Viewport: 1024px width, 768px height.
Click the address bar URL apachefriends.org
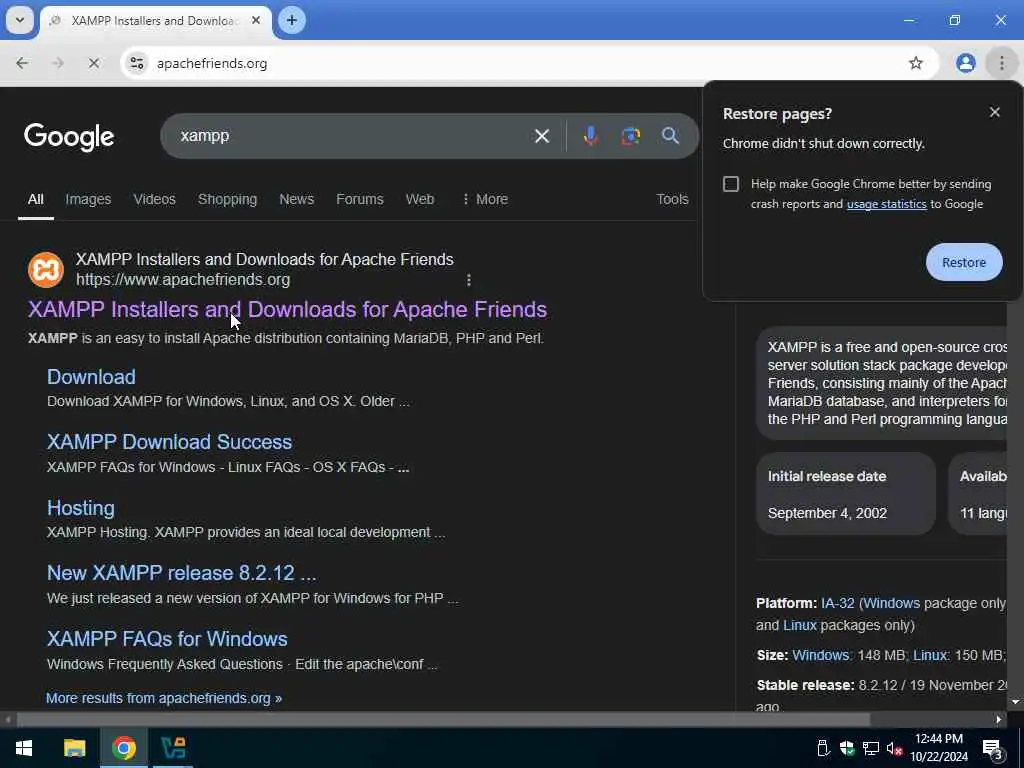(x=212, y=63)
